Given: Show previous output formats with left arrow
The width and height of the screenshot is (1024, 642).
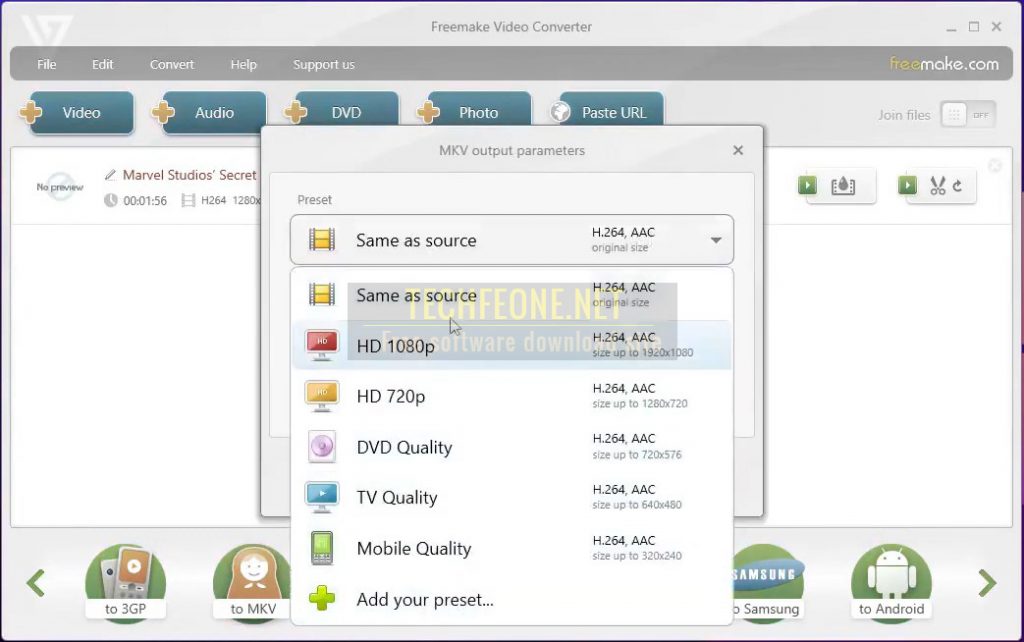Looking at the screenshot, I should tap(36, 583).
